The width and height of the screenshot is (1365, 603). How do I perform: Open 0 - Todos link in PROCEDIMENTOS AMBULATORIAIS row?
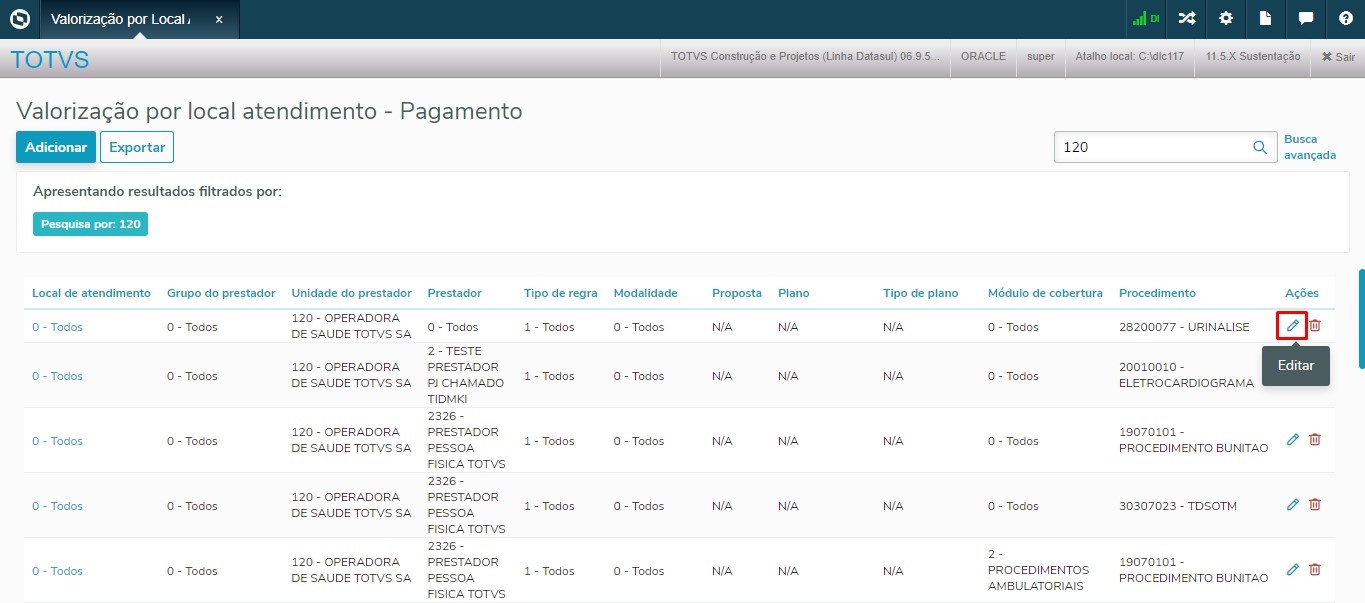click(57, 571)
